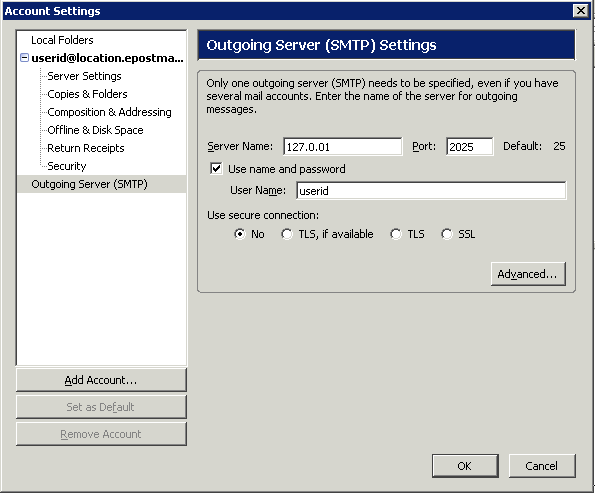Image resolution: width=595 pixels, height=493 pixels.
Task: Click the Add Account button
Action: tap(101, 380)
